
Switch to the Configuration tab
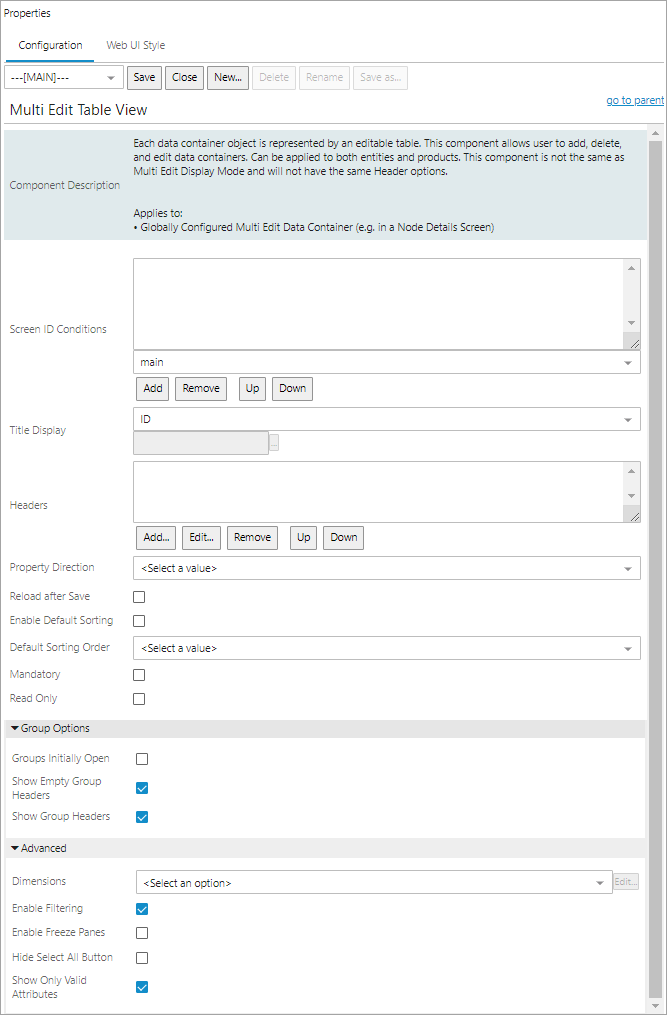tap(51, 45)
